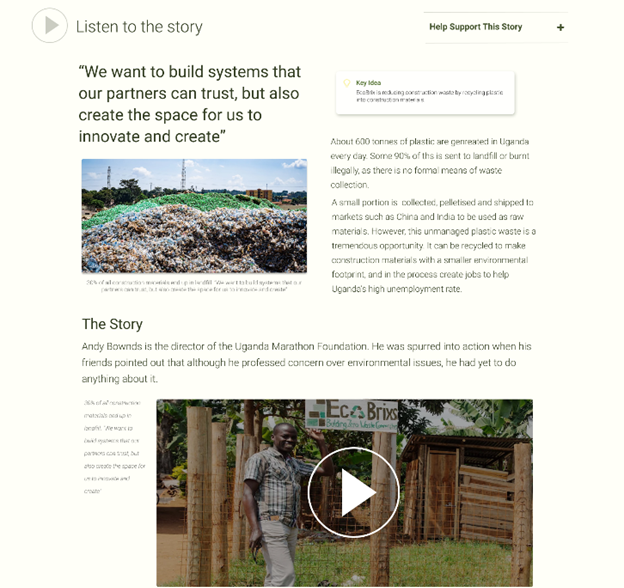Expand the "Help Support This Story" panel

(x=496, y=27)
